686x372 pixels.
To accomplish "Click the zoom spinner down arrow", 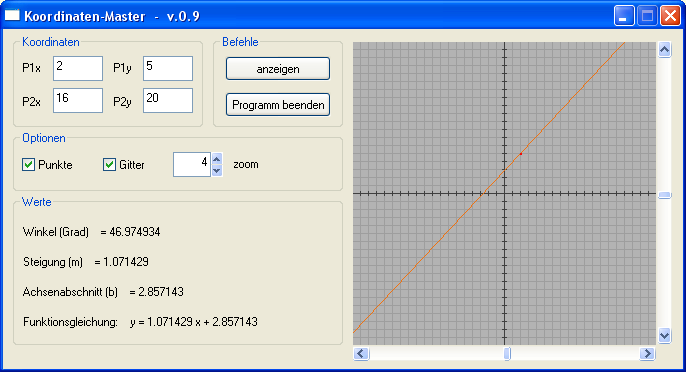I will pyautogui.click(x=217, y=171).
